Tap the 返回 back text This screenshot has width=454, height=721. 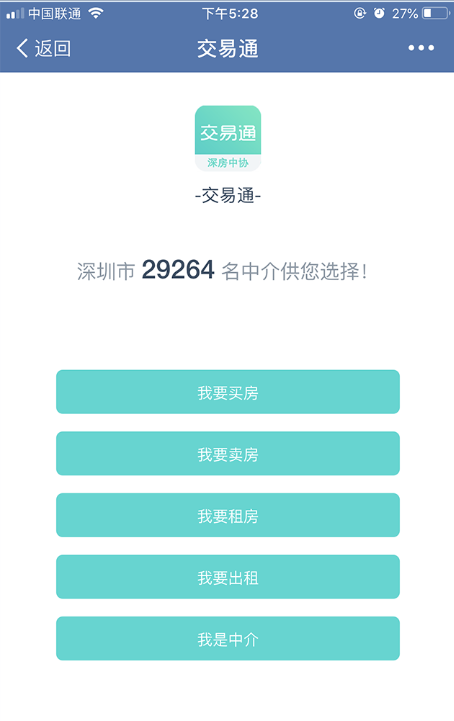click(x=53, y=48)
